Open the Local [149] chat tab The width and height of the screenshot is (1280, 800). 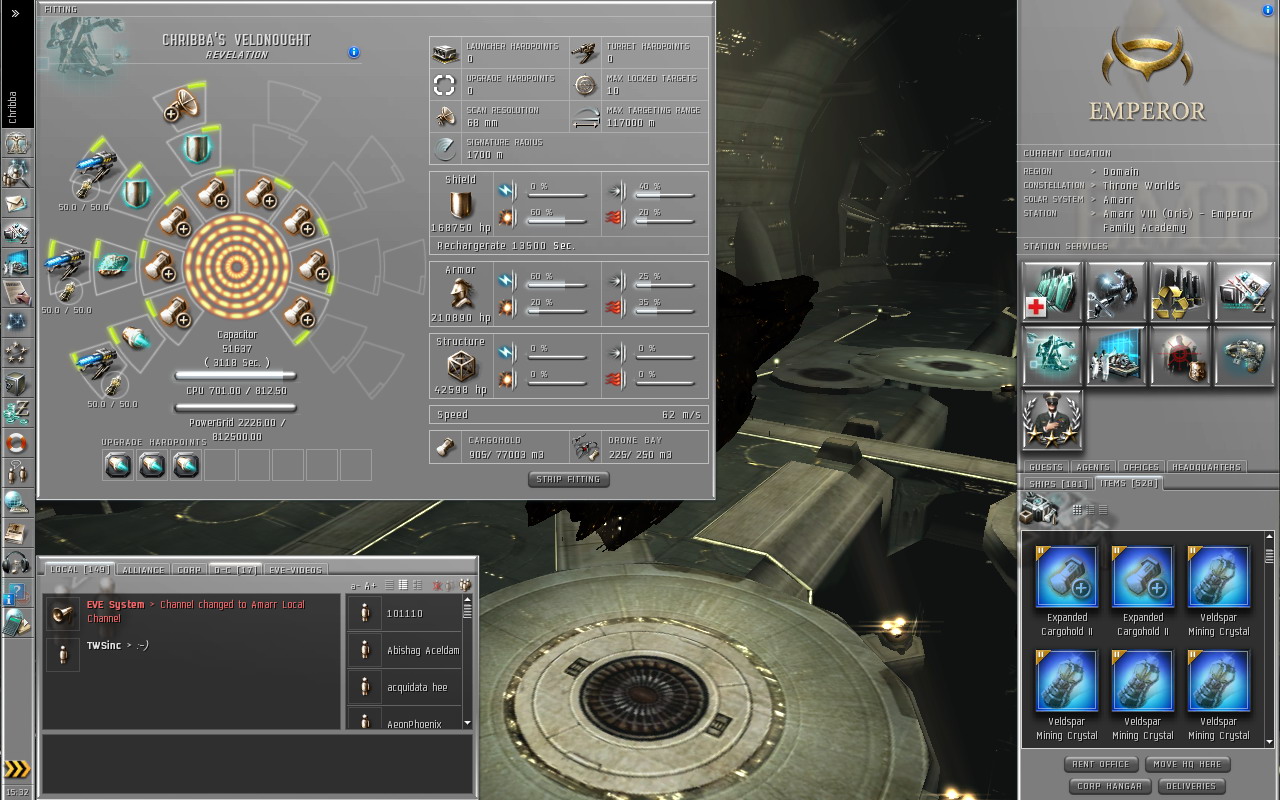pos(78,569)
